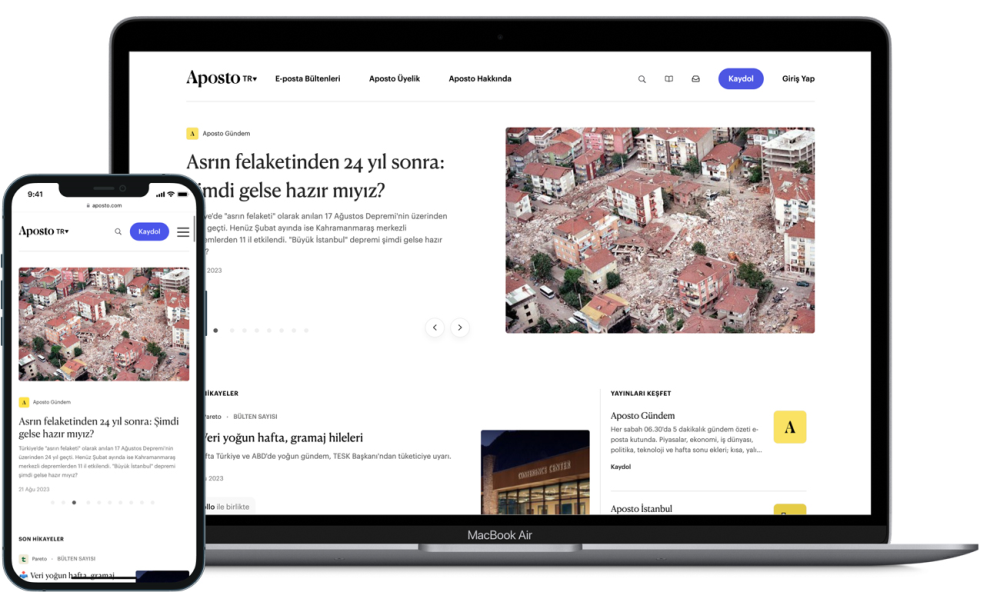Advance to the next slide with the laptop carousel arrow
The width and height of the screenshot is (1000, 592).
(x=460, y=327)
